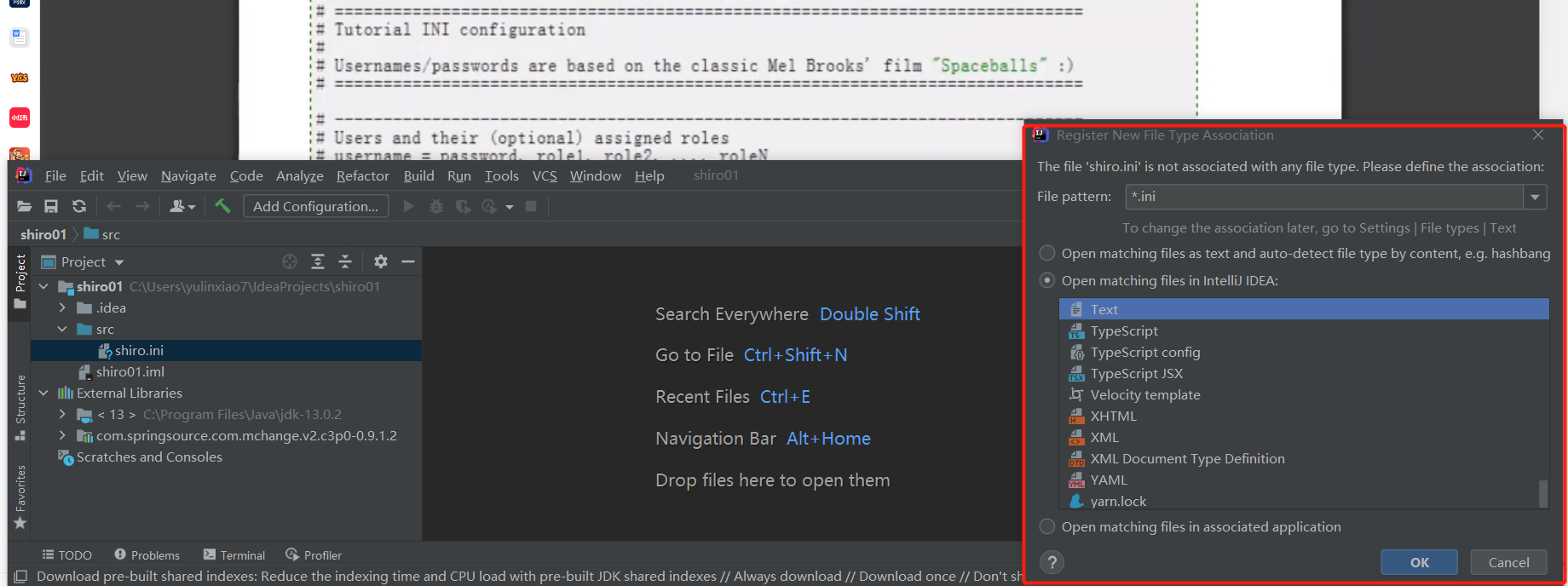1568x586 pixels.
Task: Open the Structure side tab
Action: (20, 407)
